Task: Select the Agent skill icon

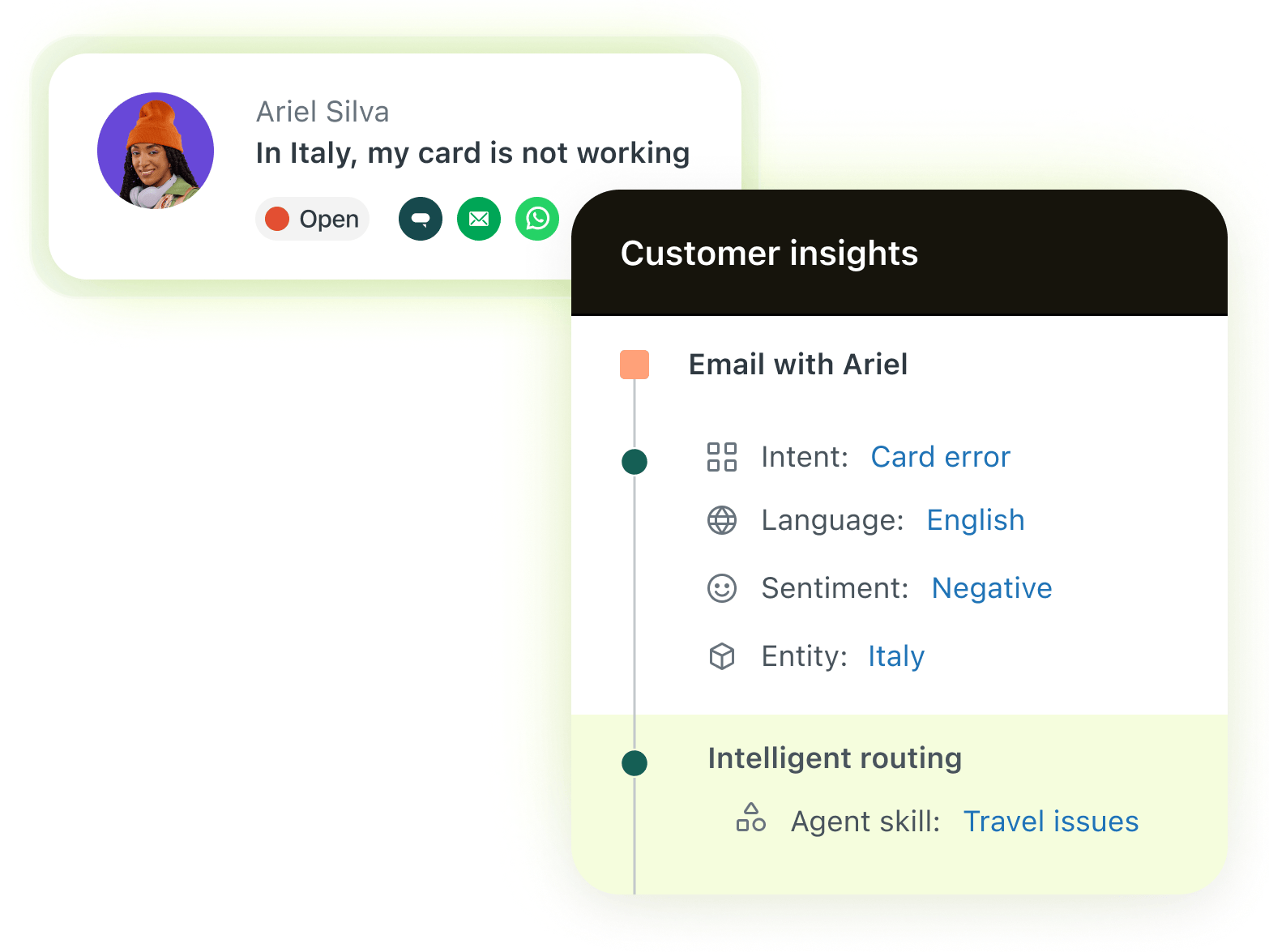Action: 752,821
